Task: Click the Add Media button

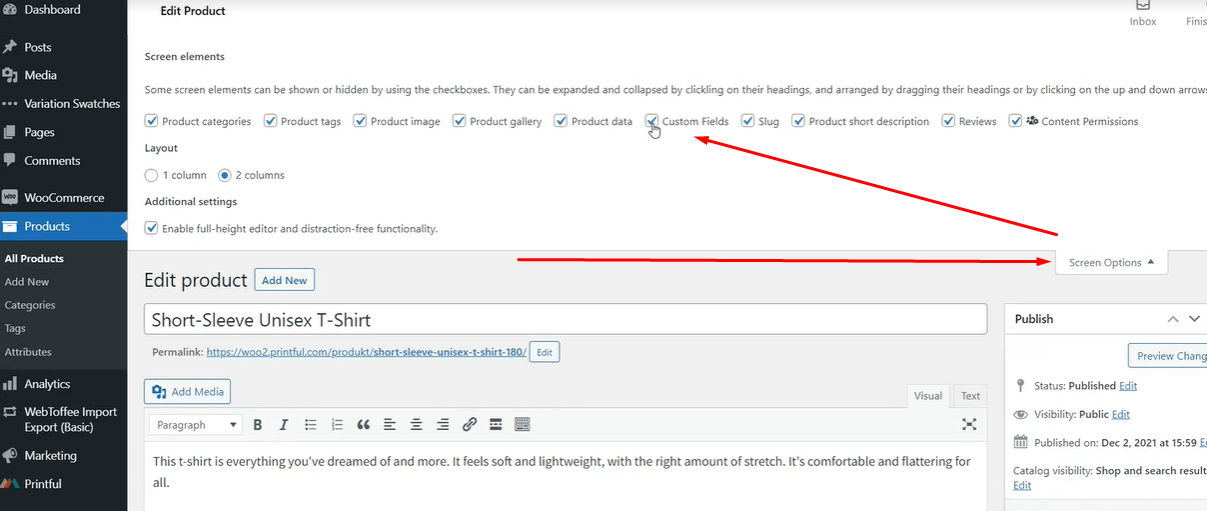Action: (188, 392)
